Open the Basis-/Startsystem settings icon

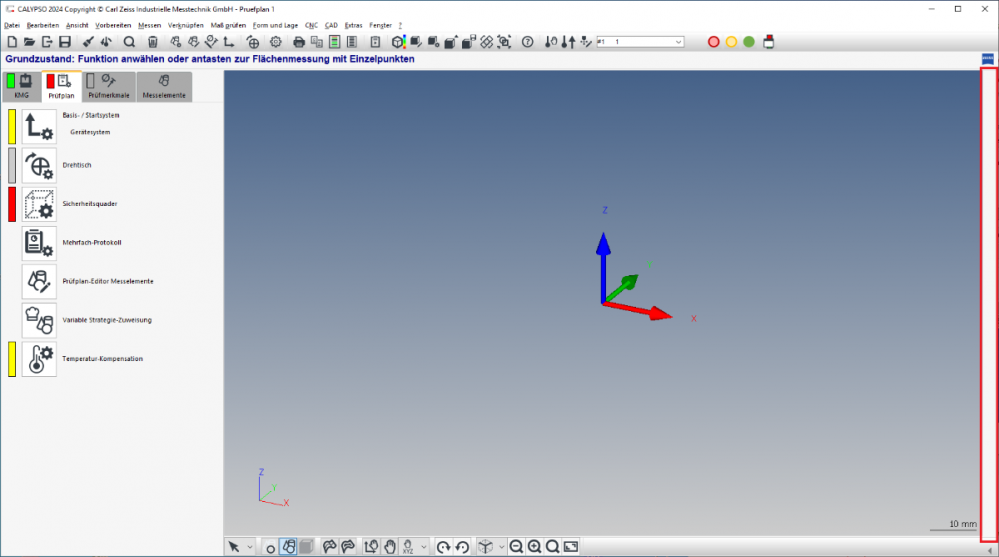39,126
